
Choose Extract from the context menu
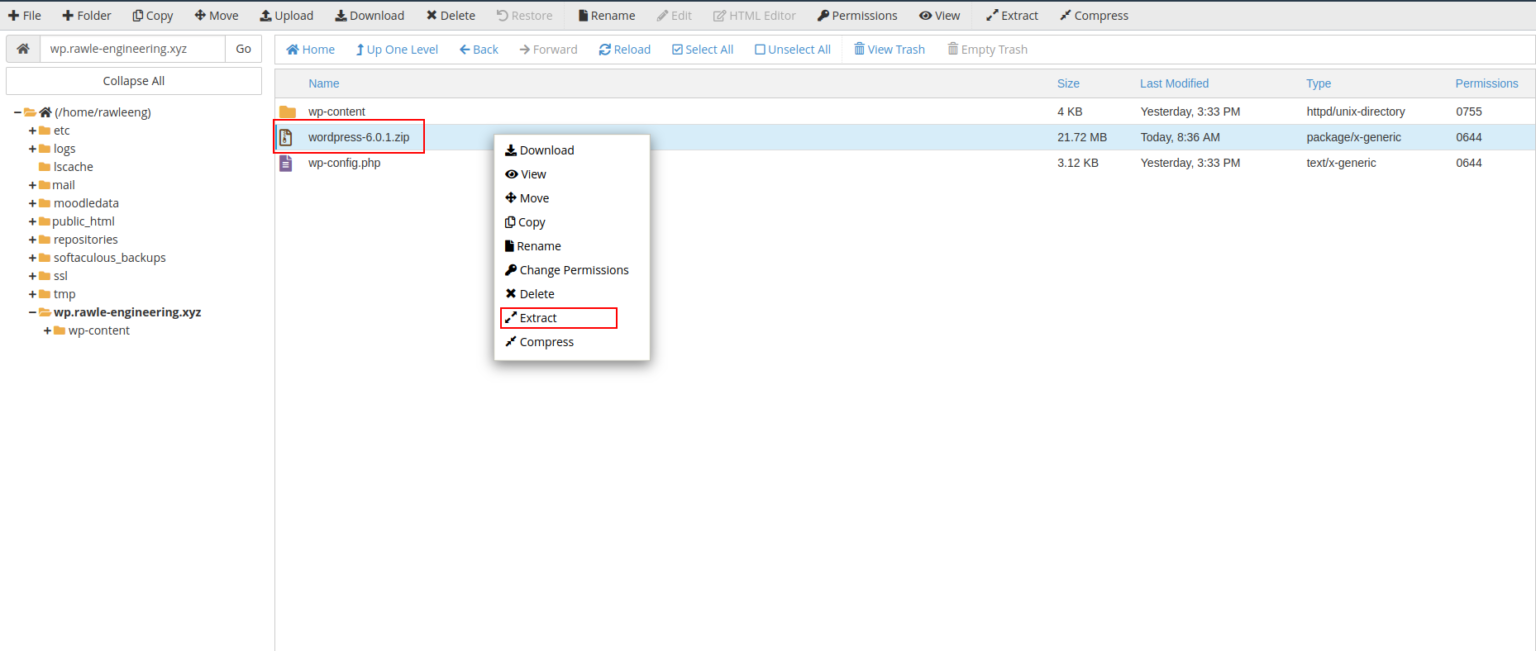click(x=538, y=318)
